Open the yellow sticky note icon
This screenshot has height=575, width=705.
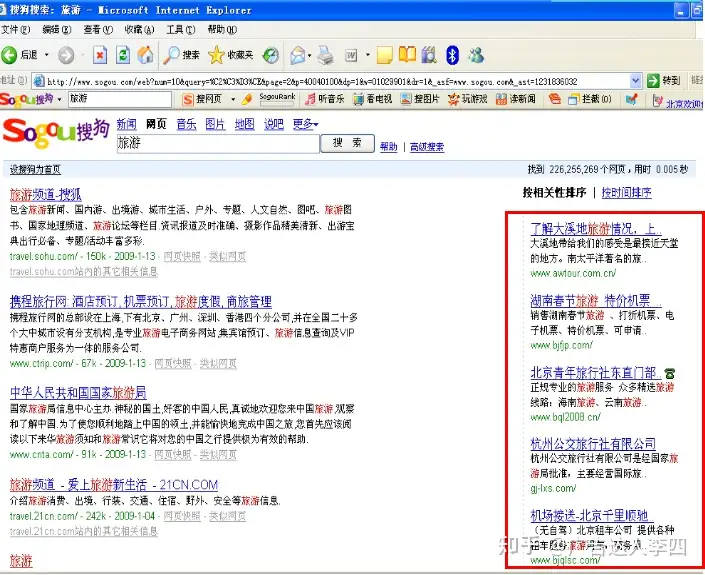[x=384, y=55]
